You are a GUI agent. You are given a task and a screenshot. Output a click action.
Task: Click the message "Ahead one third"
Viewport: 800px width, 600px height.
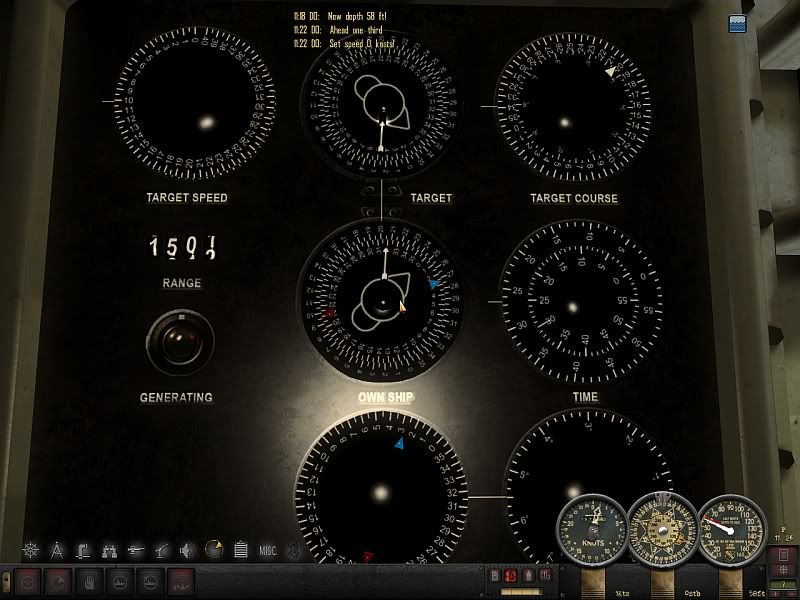coord(356,30)
